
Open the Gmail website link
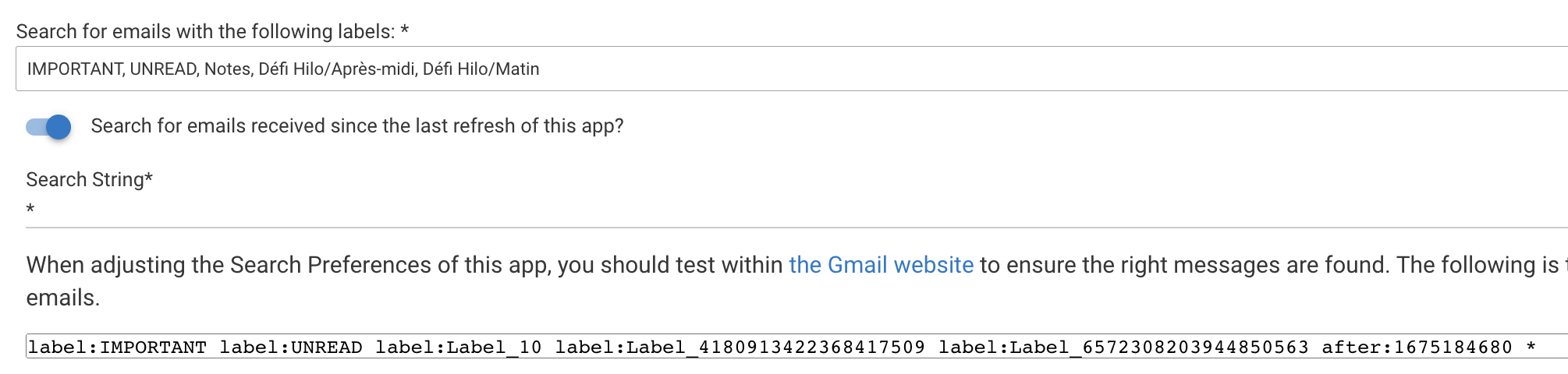click(881, 265)
